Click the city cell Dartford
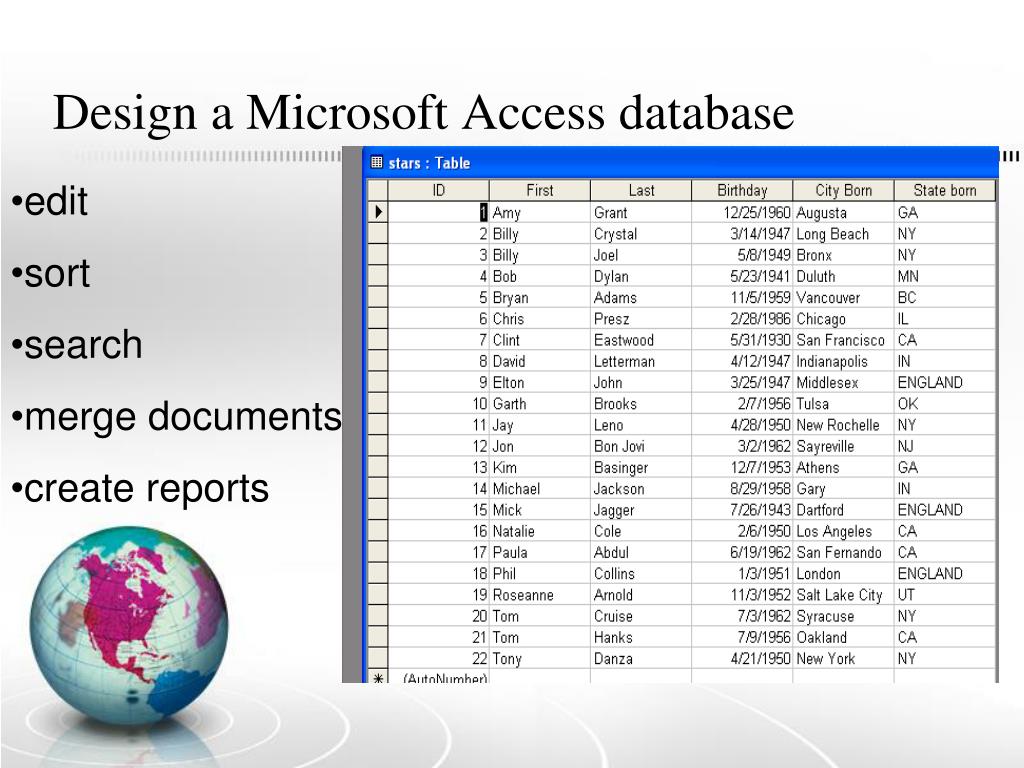Image resolution: width=1024 pixels, height=768 pixels. tap(844, 509)
